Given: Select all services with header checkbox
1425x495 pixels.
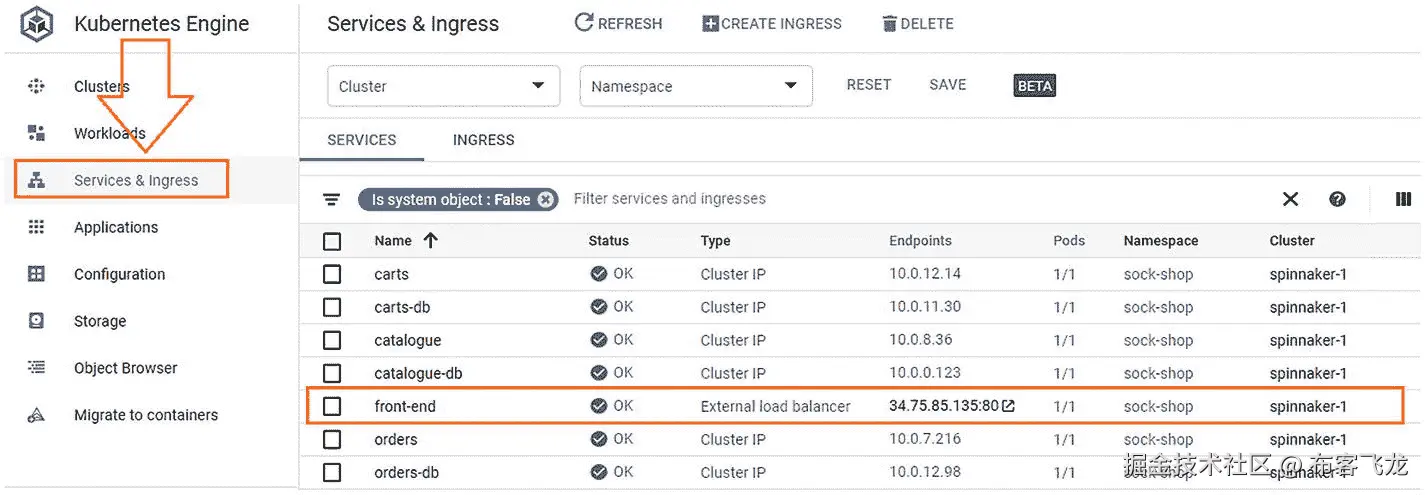Looking at the screenshot, I should click(332, 241).
